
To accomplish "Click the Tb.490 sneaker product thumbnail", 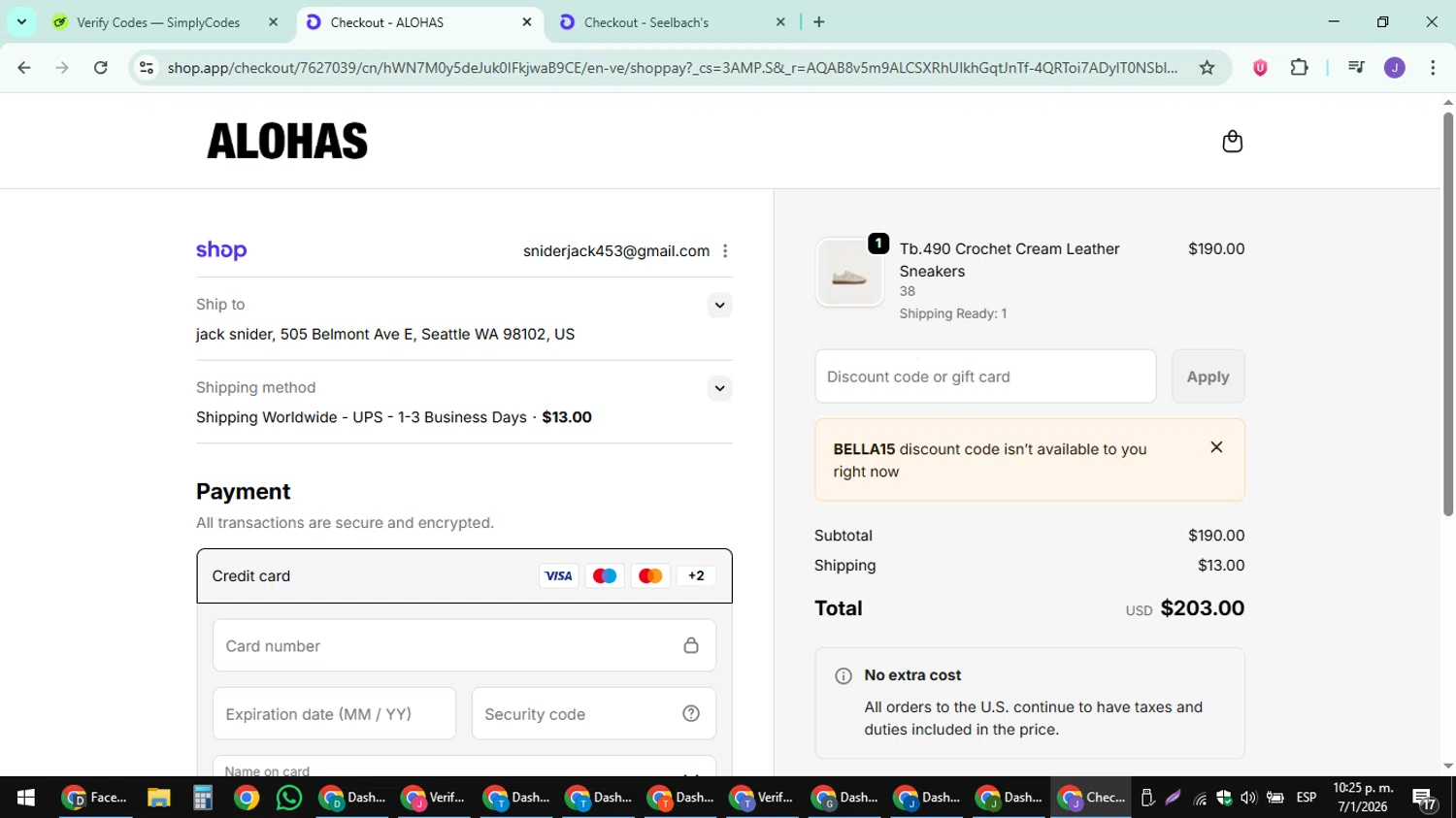I will (x=849, y=273).
